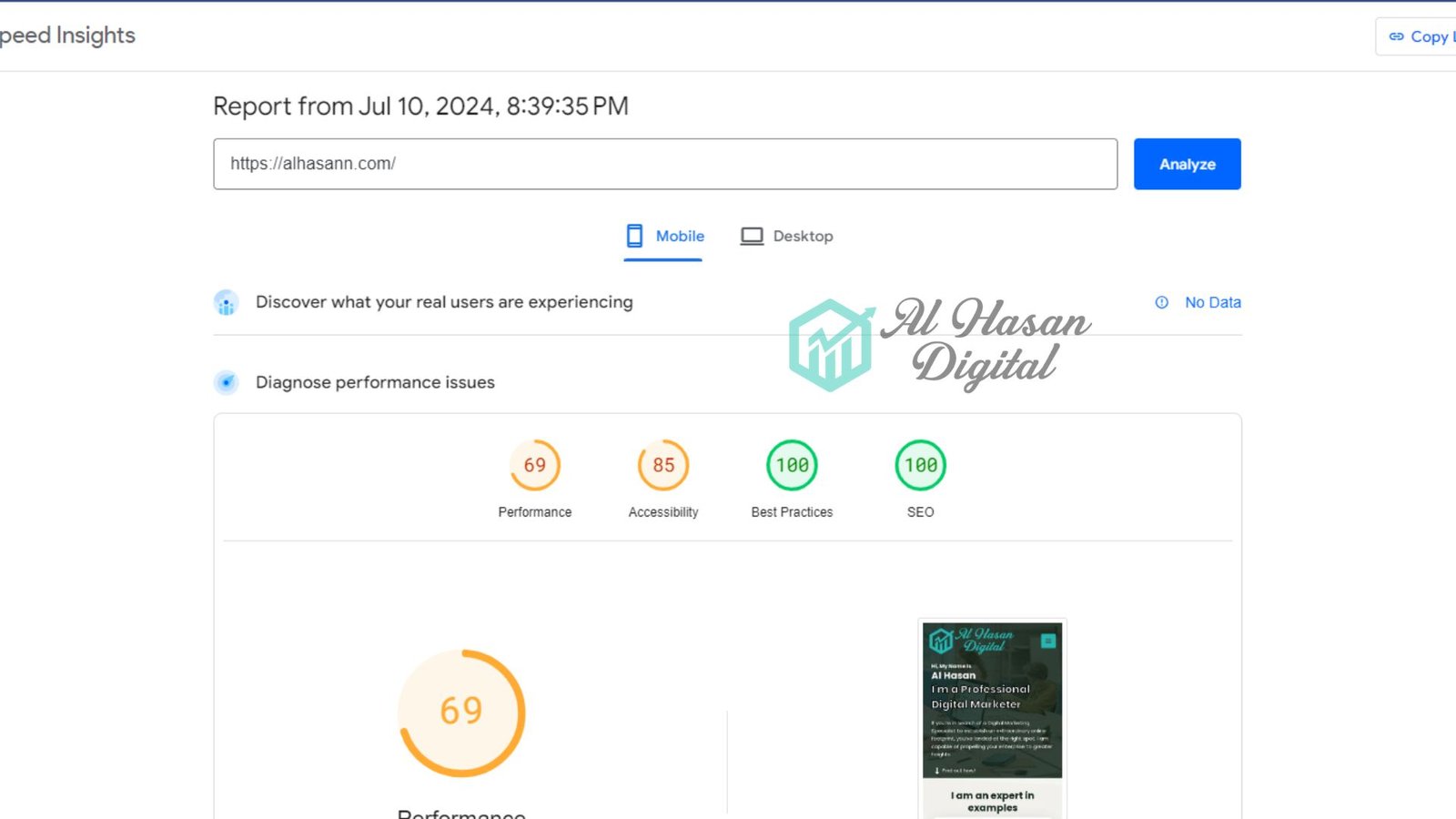Screen dimensions: 1456x819
Task: Select the 100 SEO score gauge
Action: [921, 465]
